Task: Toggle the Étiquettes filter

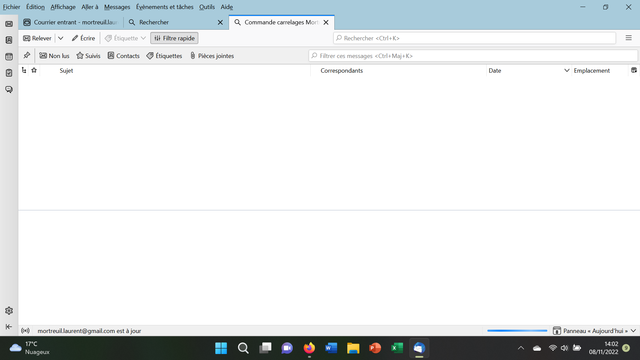Action: 164,56
